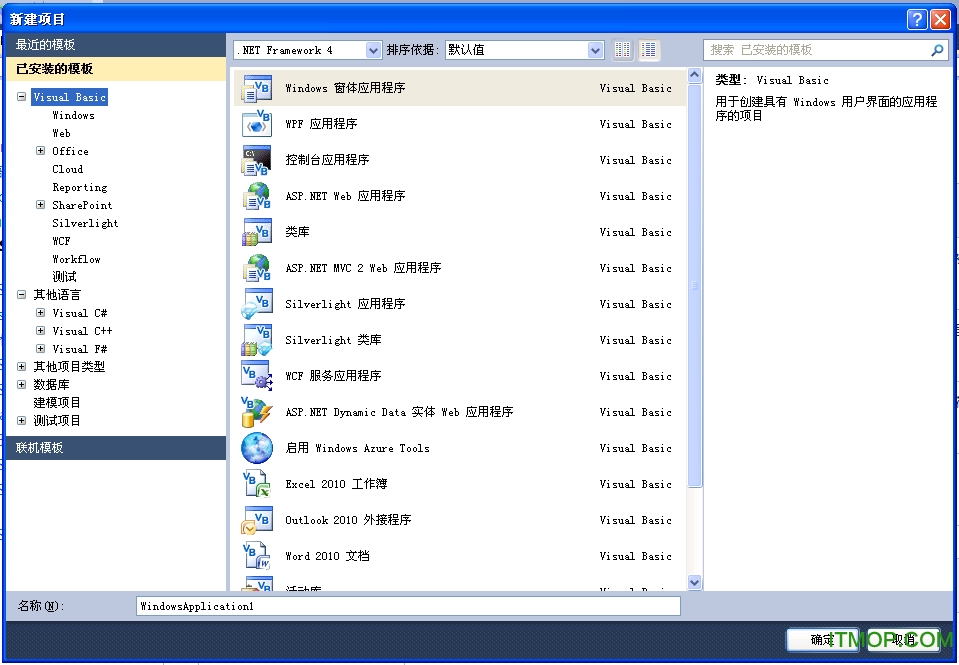
Task: Select the WCF tree item
Action: [x=61, y=241]
